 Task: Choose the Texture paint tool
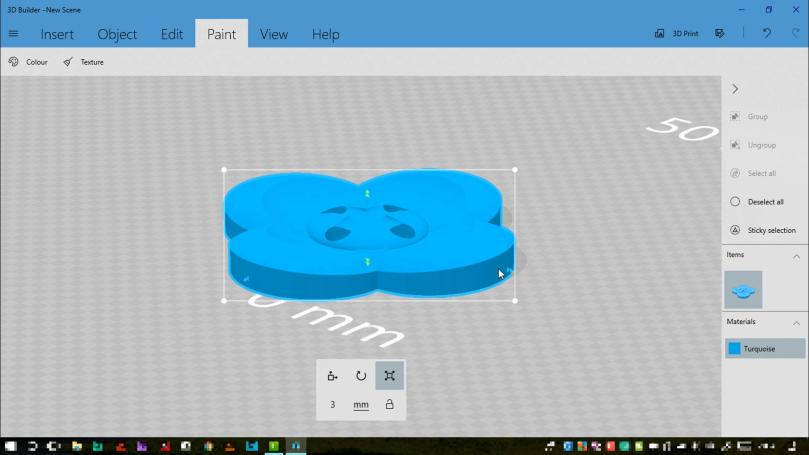coord(84,62)
